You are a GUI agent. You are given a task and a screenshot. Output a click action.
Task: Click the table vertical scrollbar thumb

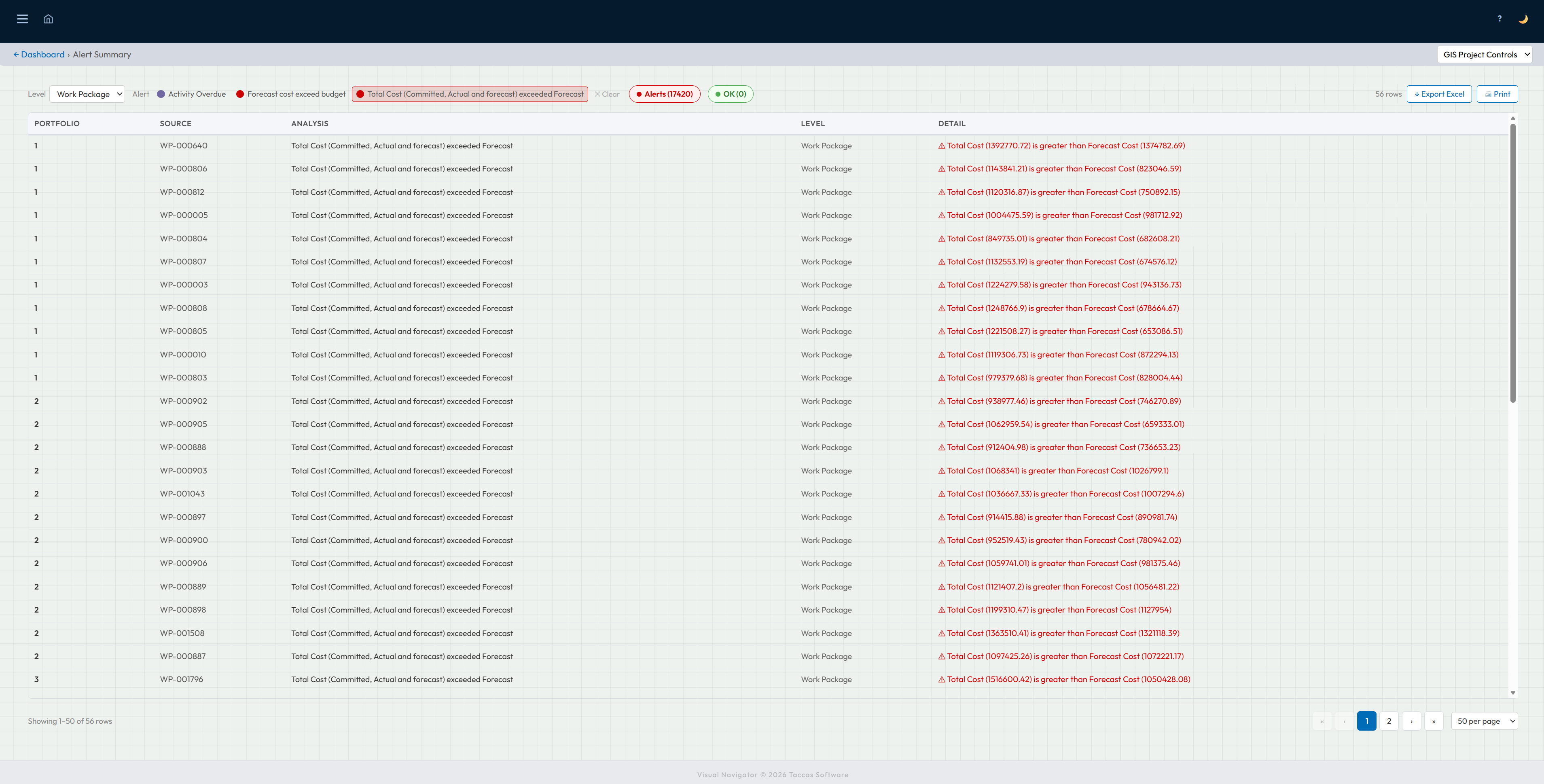click(x=1513, y=262)
